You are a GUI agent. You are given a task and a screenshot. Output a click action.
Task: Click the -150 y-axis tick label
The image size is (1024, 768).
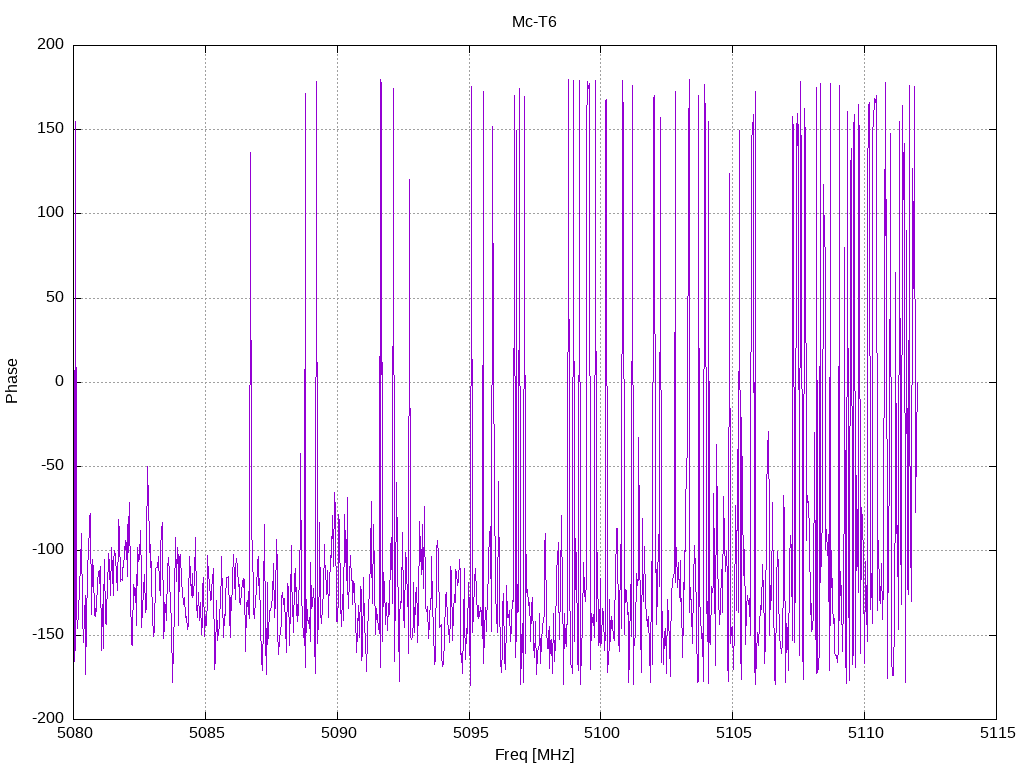[48, 634]
